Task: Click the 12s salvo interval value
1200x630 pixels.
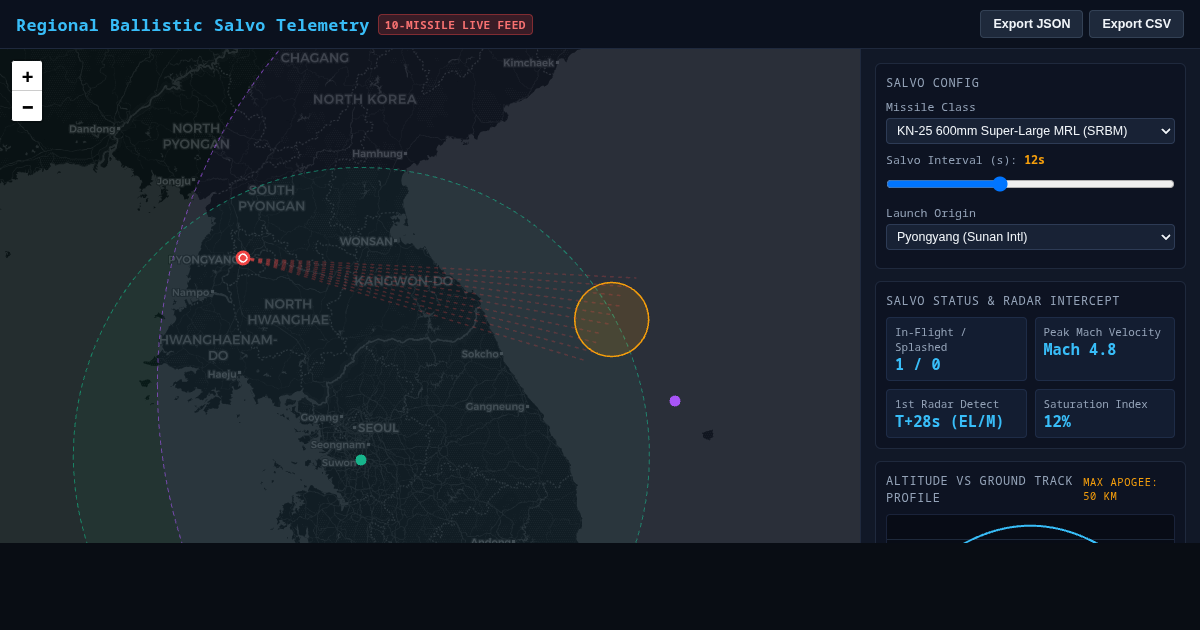Action: pos(1034,160)
